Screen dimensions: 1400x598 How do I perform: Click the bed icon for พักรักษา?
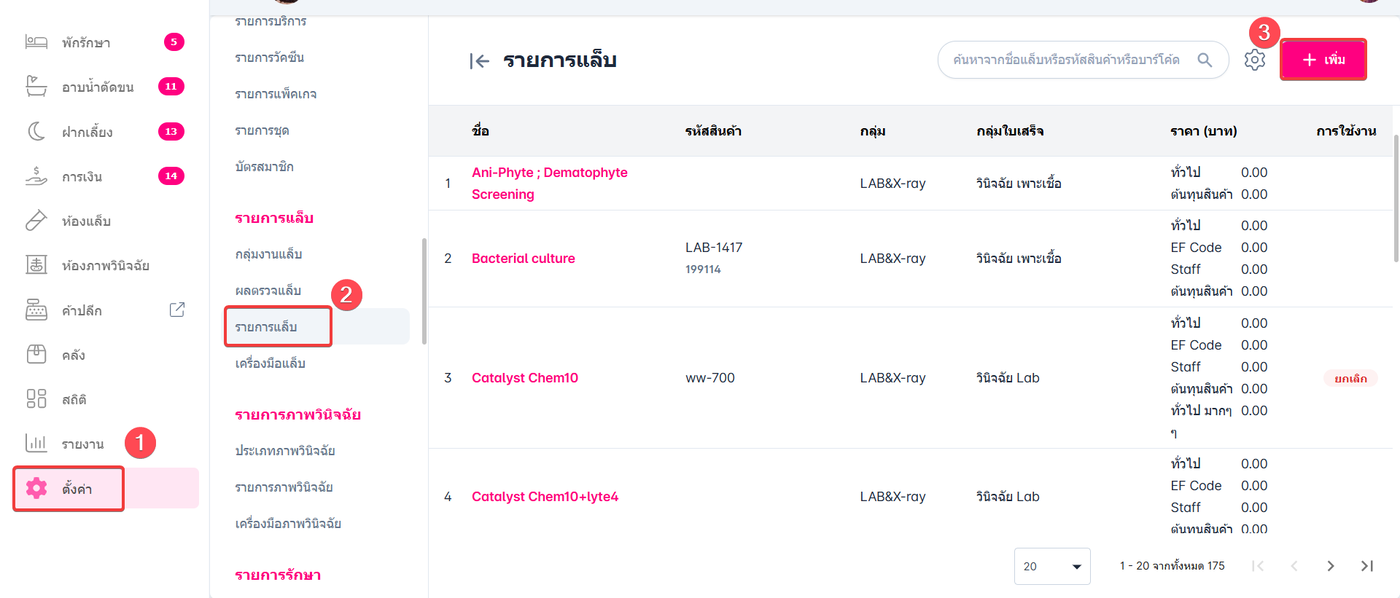pyautogui.click(x=36, y=42)
